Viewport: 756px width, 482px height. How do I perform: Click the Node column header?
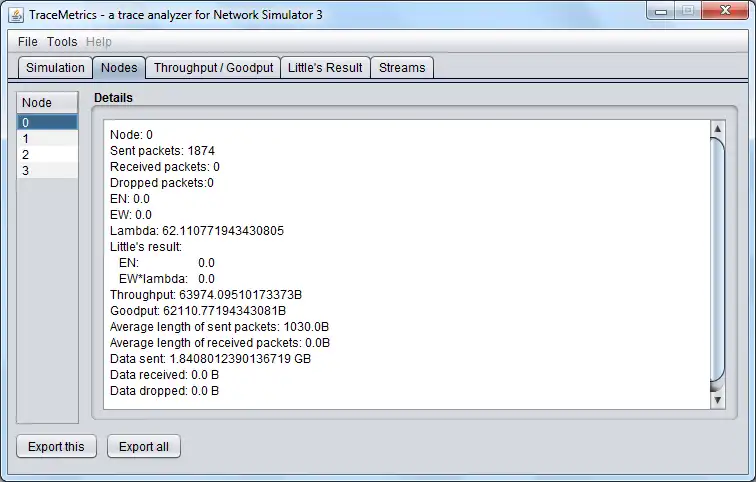click(47, 103)
